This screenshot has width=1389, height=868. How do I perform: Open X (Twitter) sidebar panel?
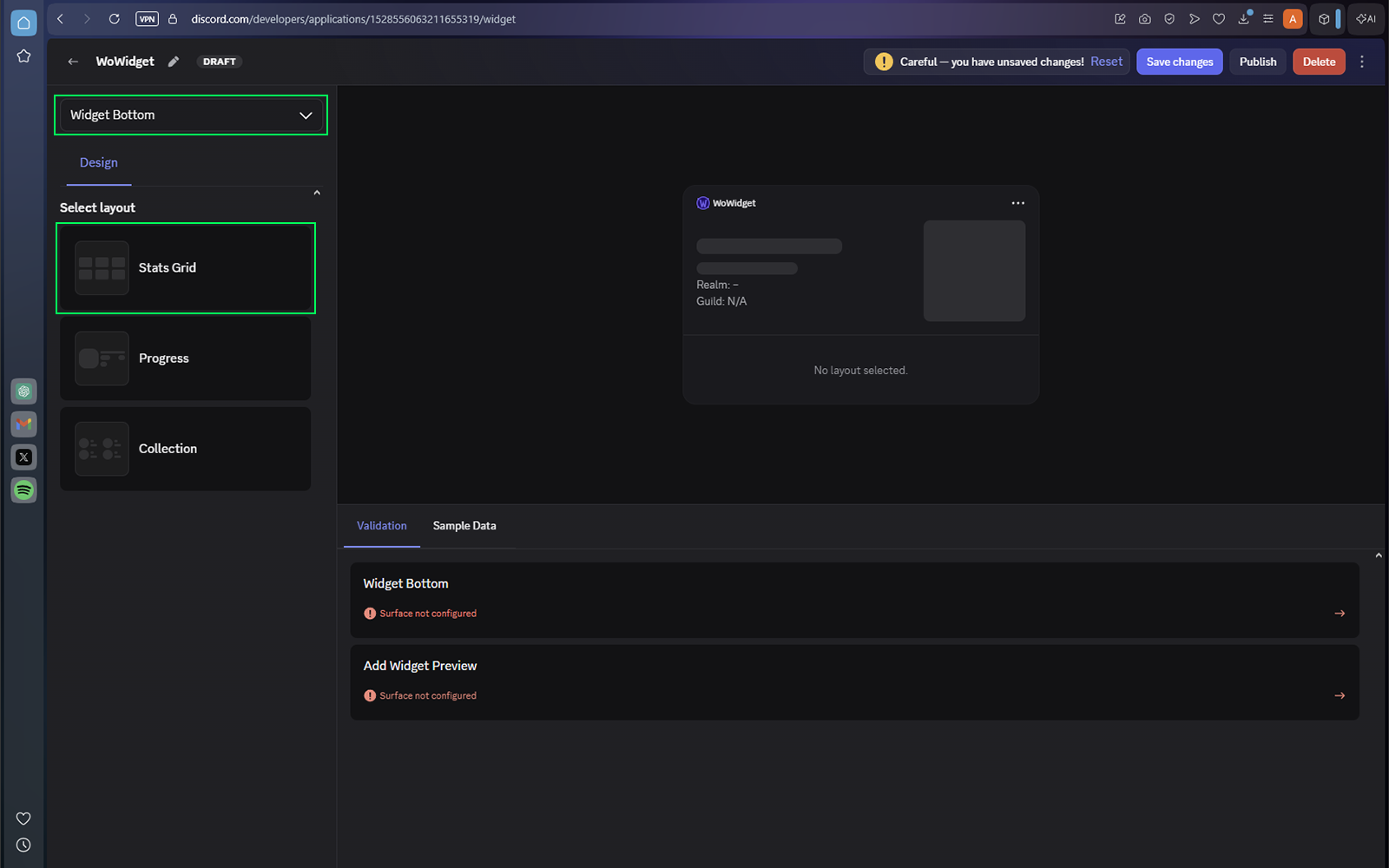(23, 457)
